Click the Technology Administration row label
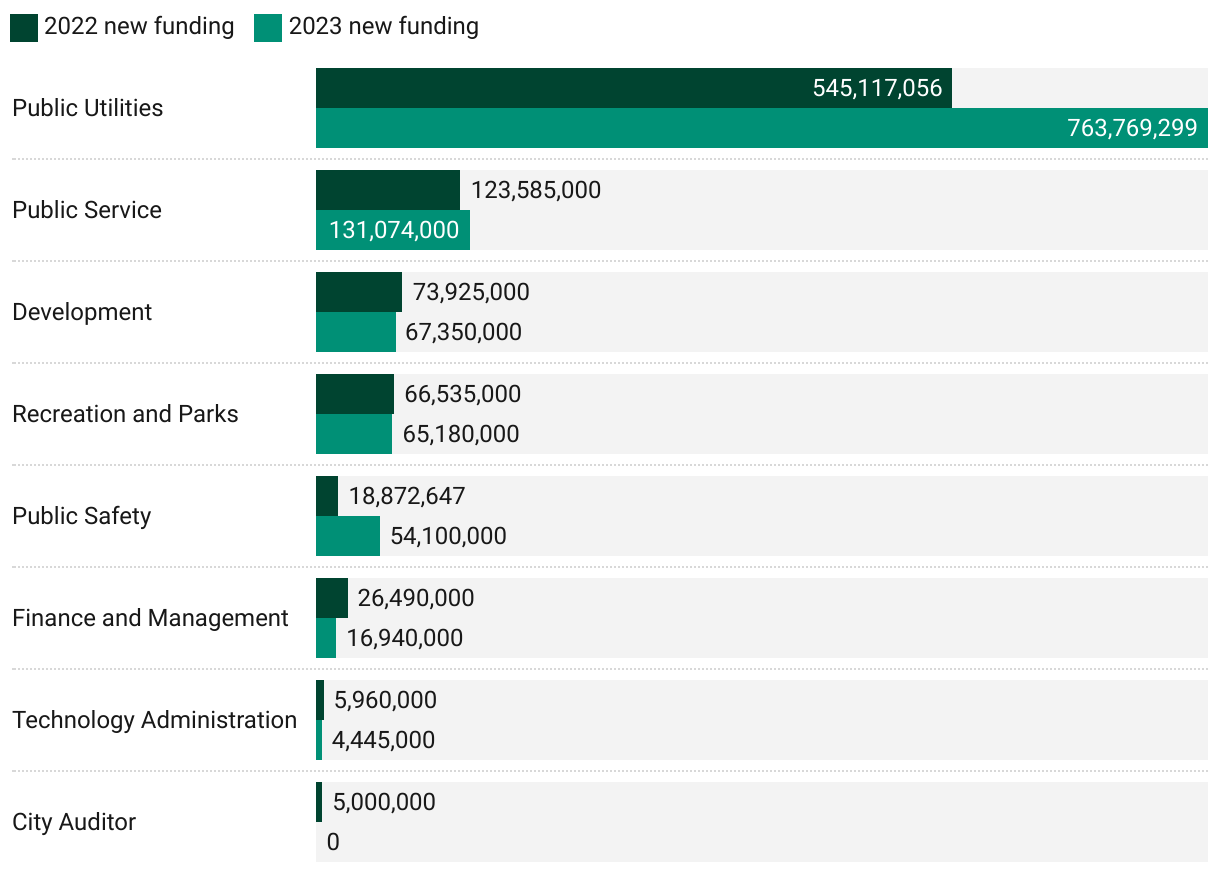This screenshot has width=1220, height=874. pyautogui.click(x=155, y=720)
